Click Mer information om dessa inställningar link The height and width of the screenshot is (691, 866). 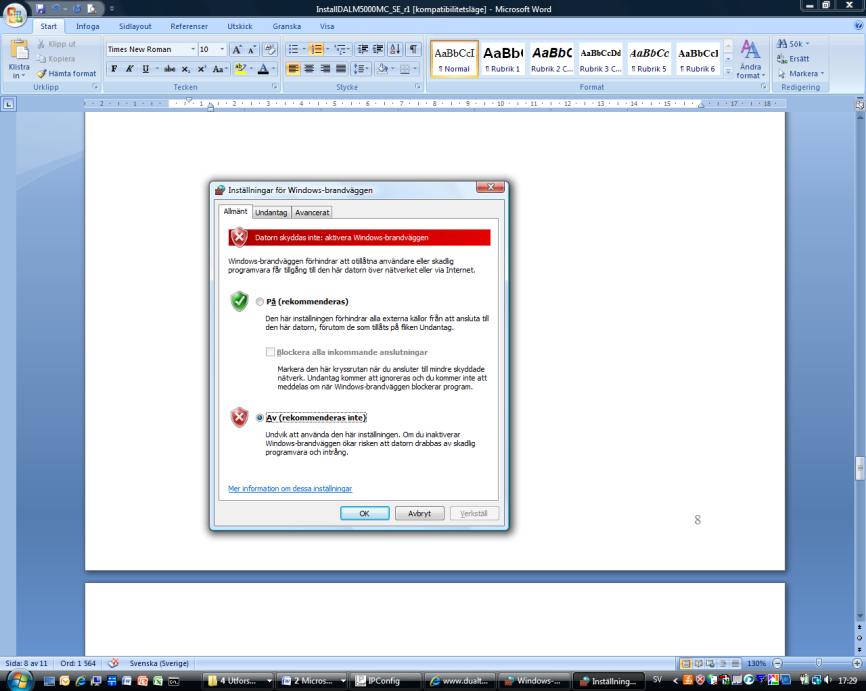(290, 488)
